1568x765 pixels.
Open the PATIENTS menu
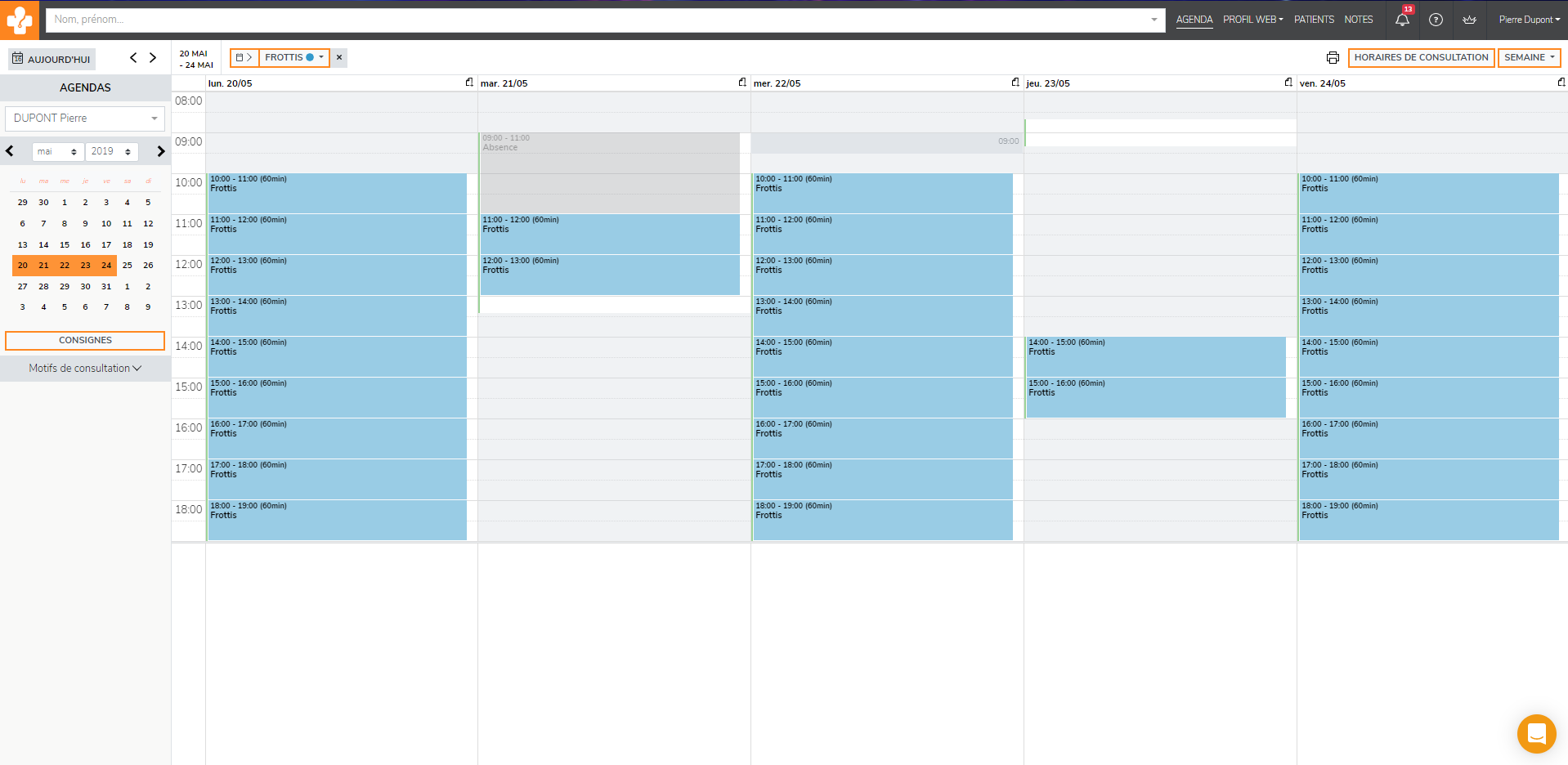[x=1314, y=20]
